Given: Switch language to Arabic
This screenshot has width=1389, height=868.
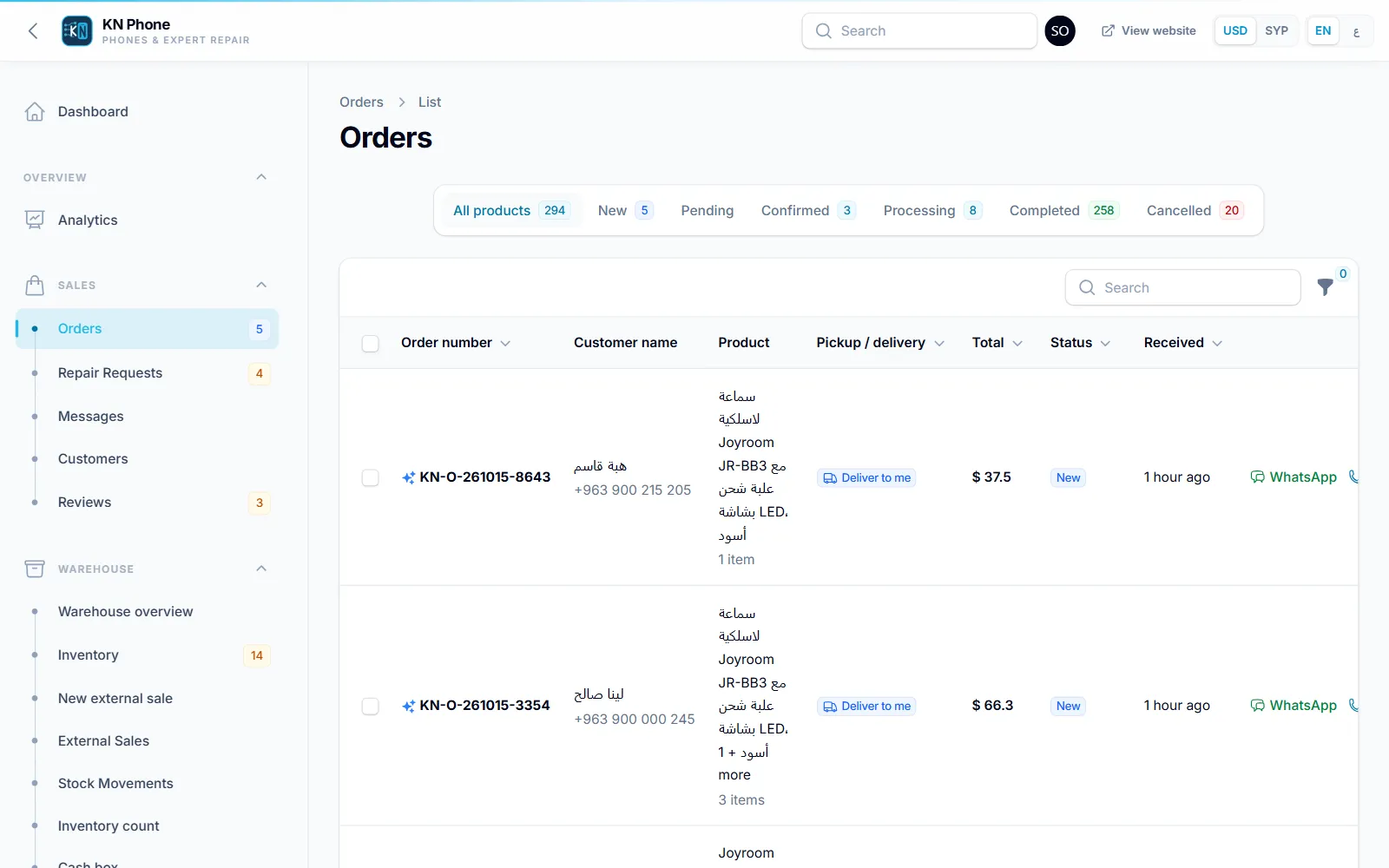Looking at the screenshot, I should (x=1356, y=31).
